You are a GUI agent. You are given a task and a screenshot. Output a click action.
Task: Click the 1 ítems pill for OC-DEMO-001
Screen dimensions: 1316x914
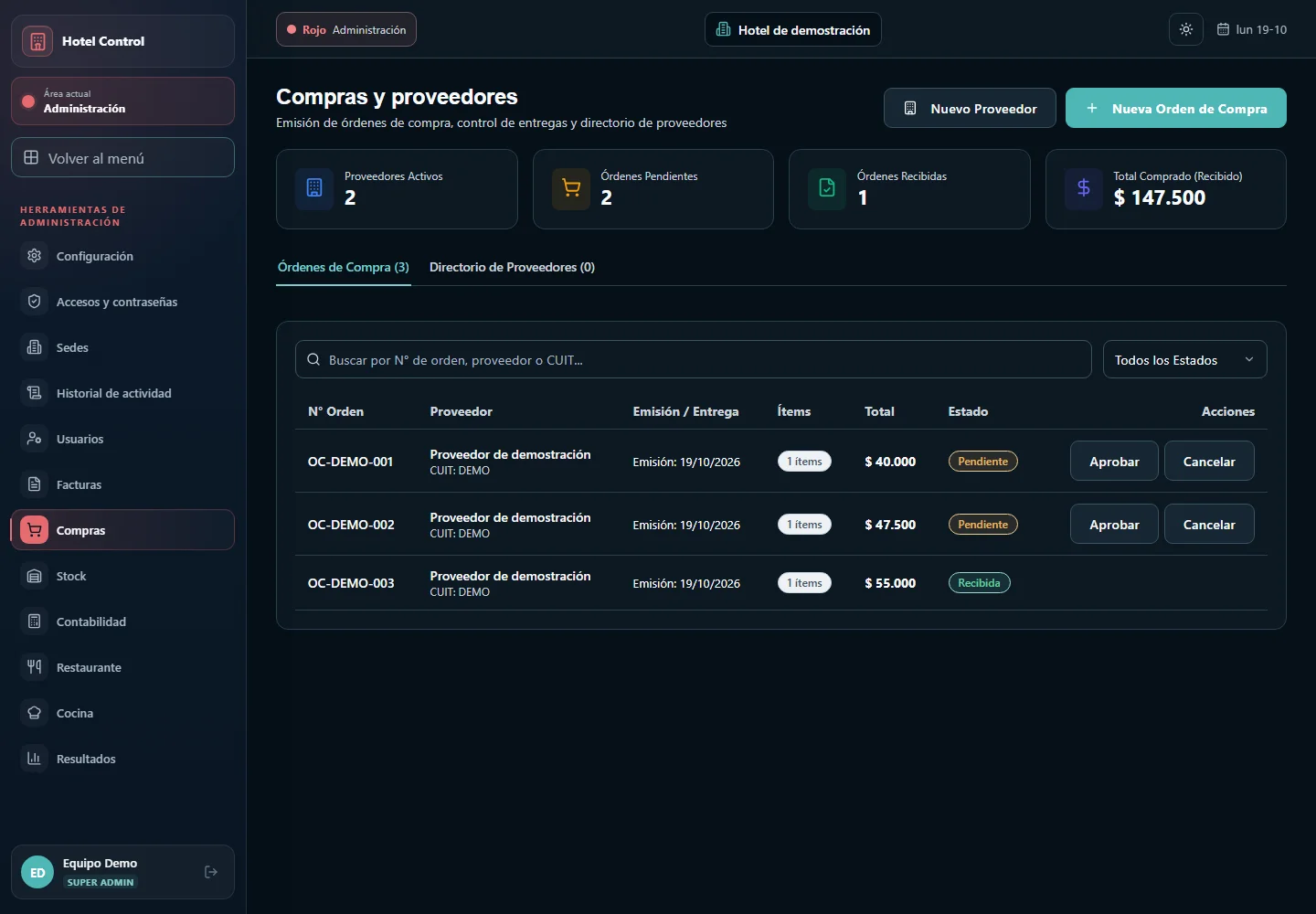[804, 461]
